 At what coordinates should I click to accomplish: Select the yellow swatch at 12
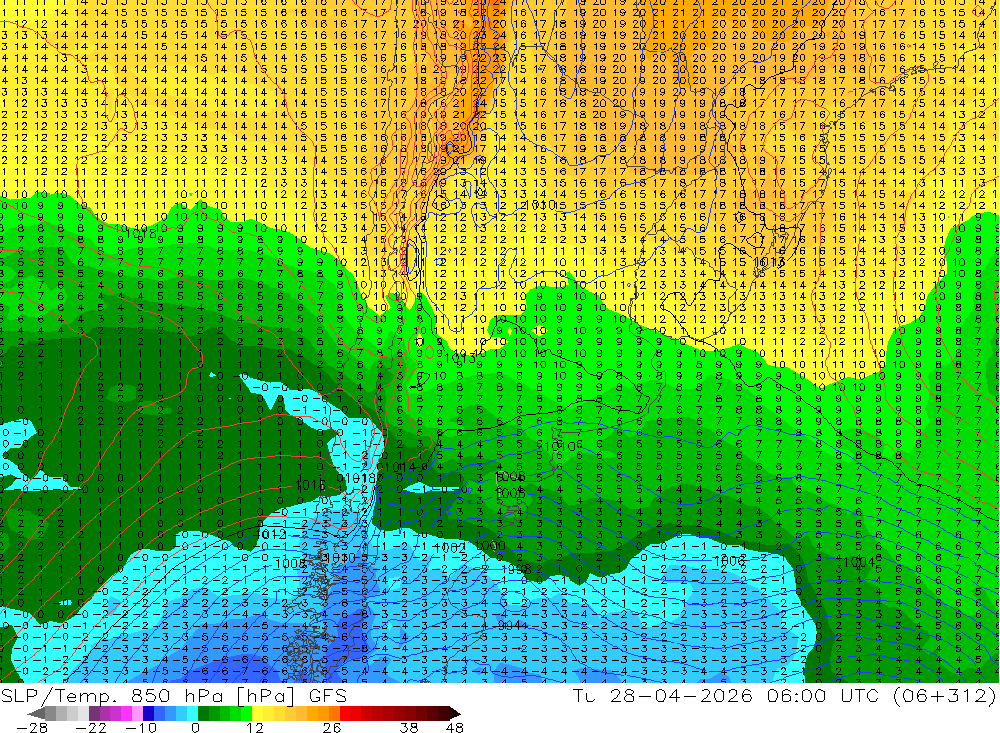tap(258, 713)
